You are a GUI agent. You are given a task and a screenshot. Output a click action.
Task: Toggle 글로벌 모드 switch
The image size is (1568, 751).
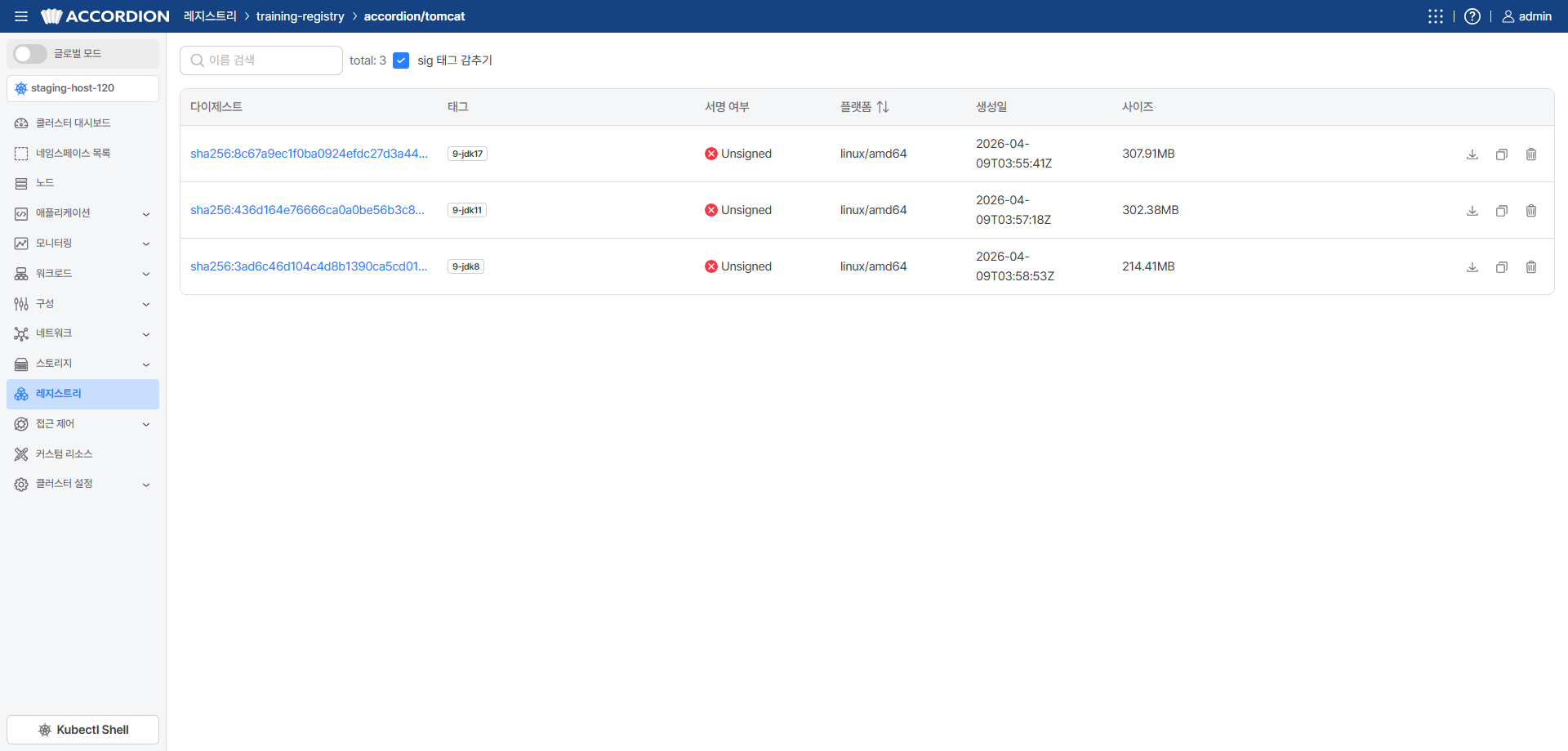30,54
